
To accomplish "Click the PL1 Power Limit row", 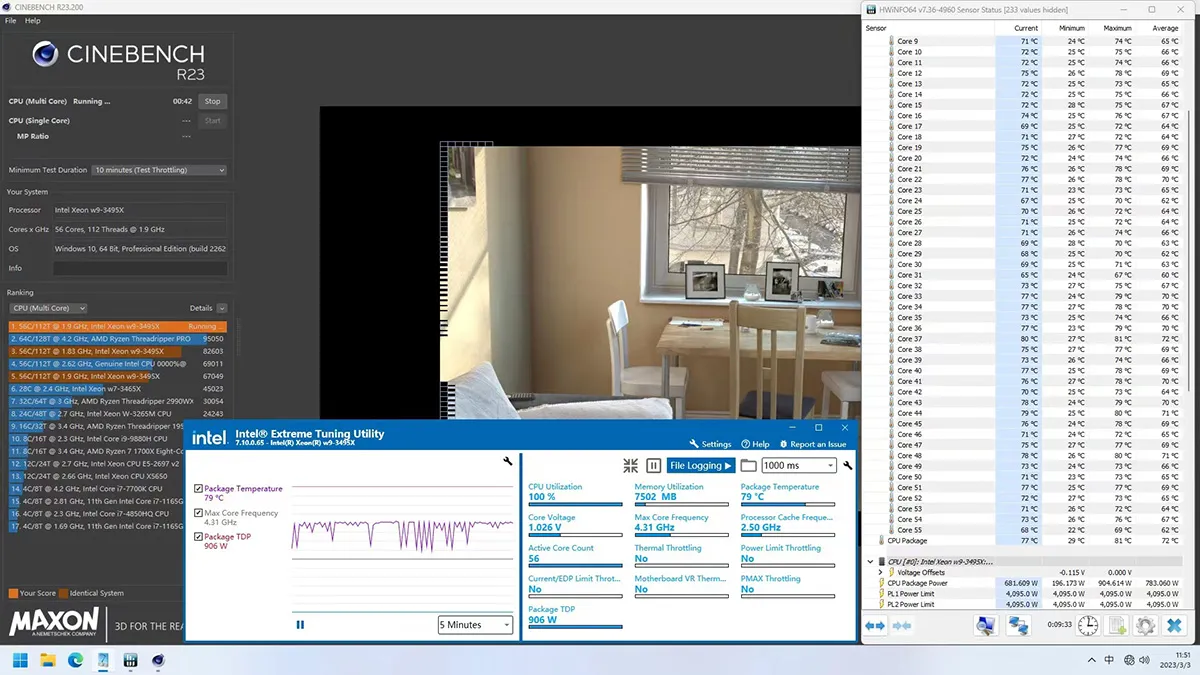I will (1024, 594).
